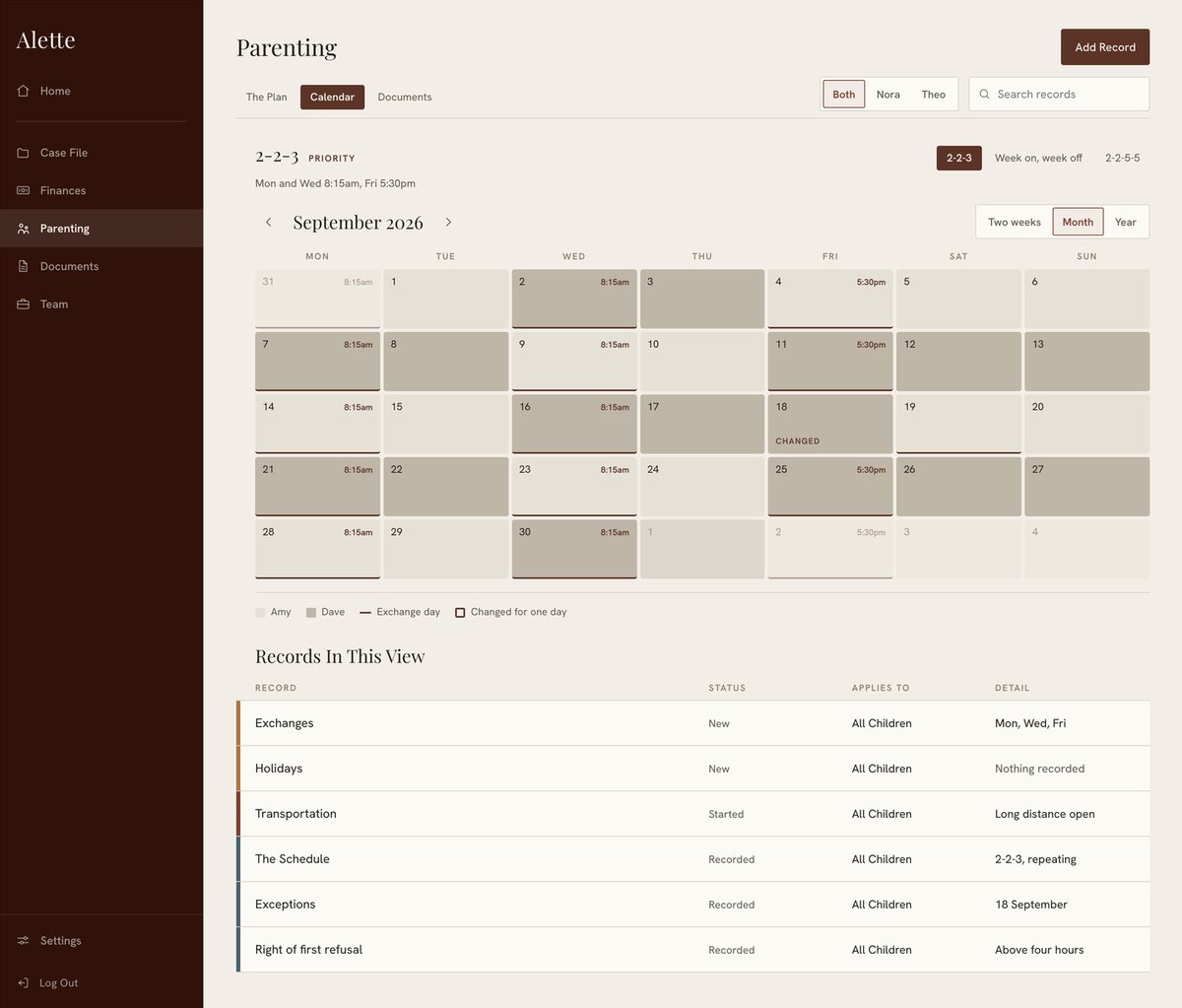Choose the 2-2-5-5 schedule pattern
The width and height of the screenshot is (1182, 1008).
pos(1122,158)
